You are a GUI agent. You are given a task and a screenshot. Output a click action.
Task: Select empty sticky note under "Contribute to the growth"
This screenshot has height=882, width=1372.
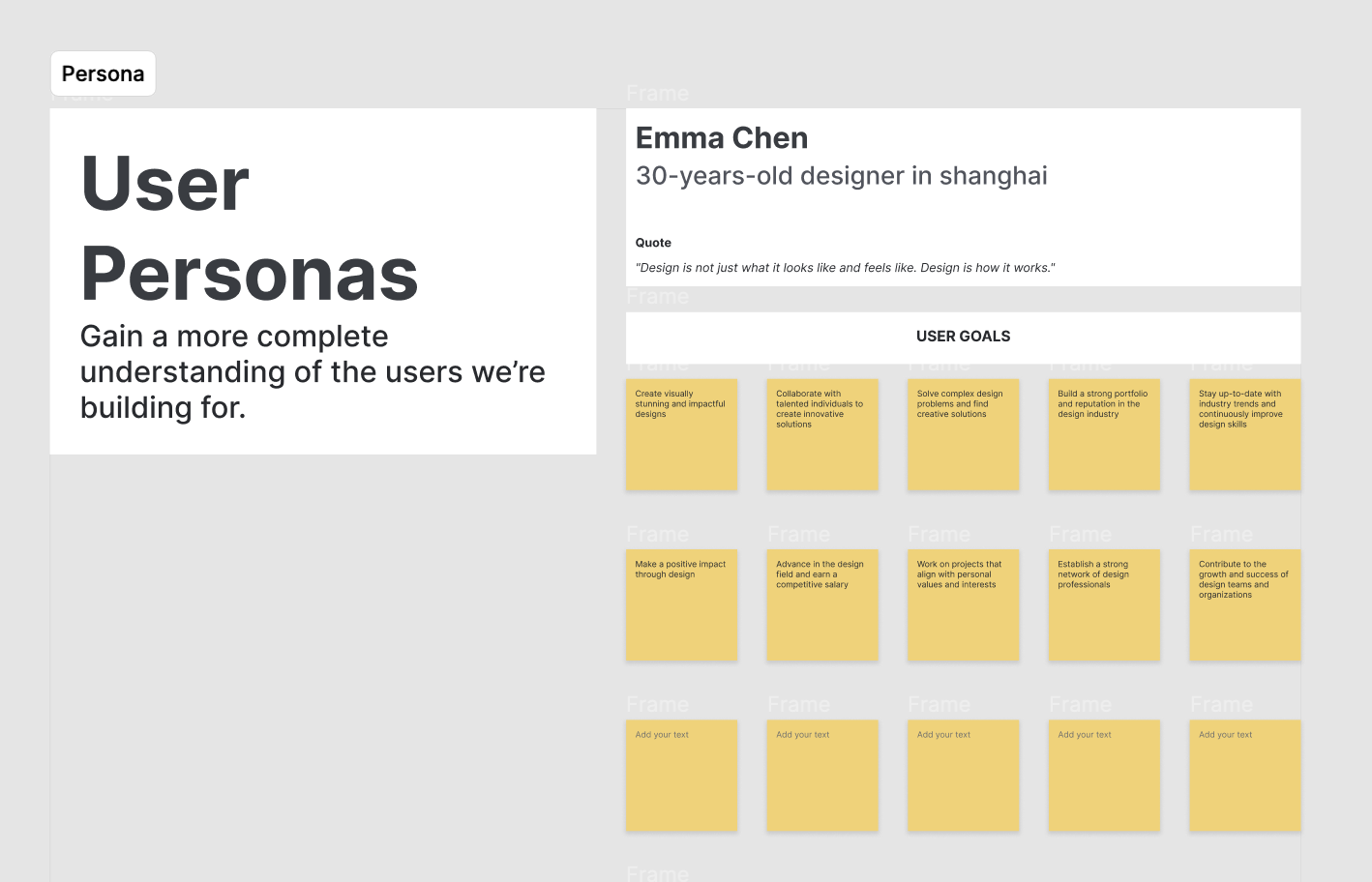[x=1244, y=776]
